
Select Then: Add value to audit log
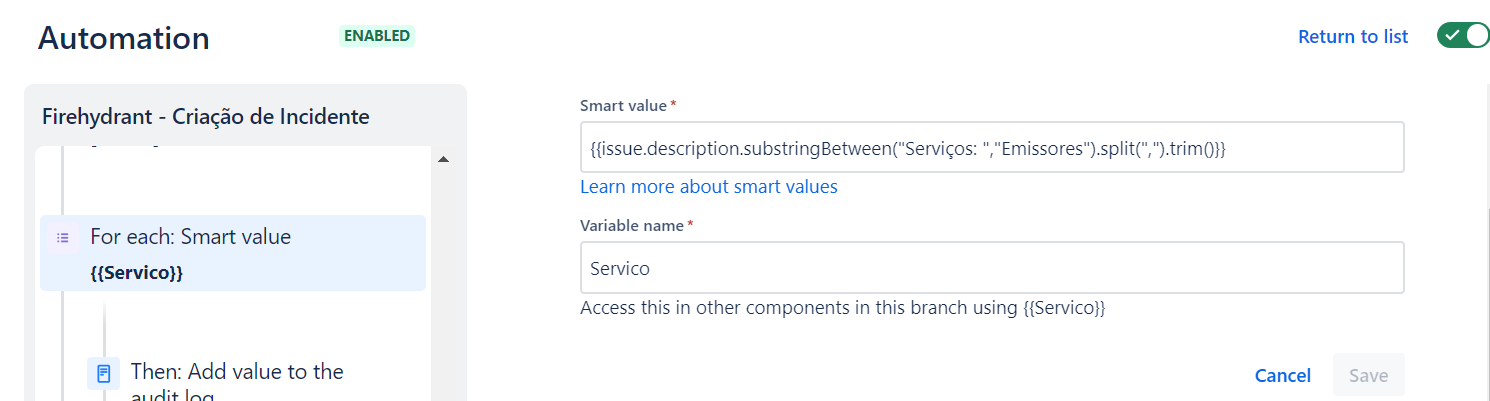[x=237, y=380]
